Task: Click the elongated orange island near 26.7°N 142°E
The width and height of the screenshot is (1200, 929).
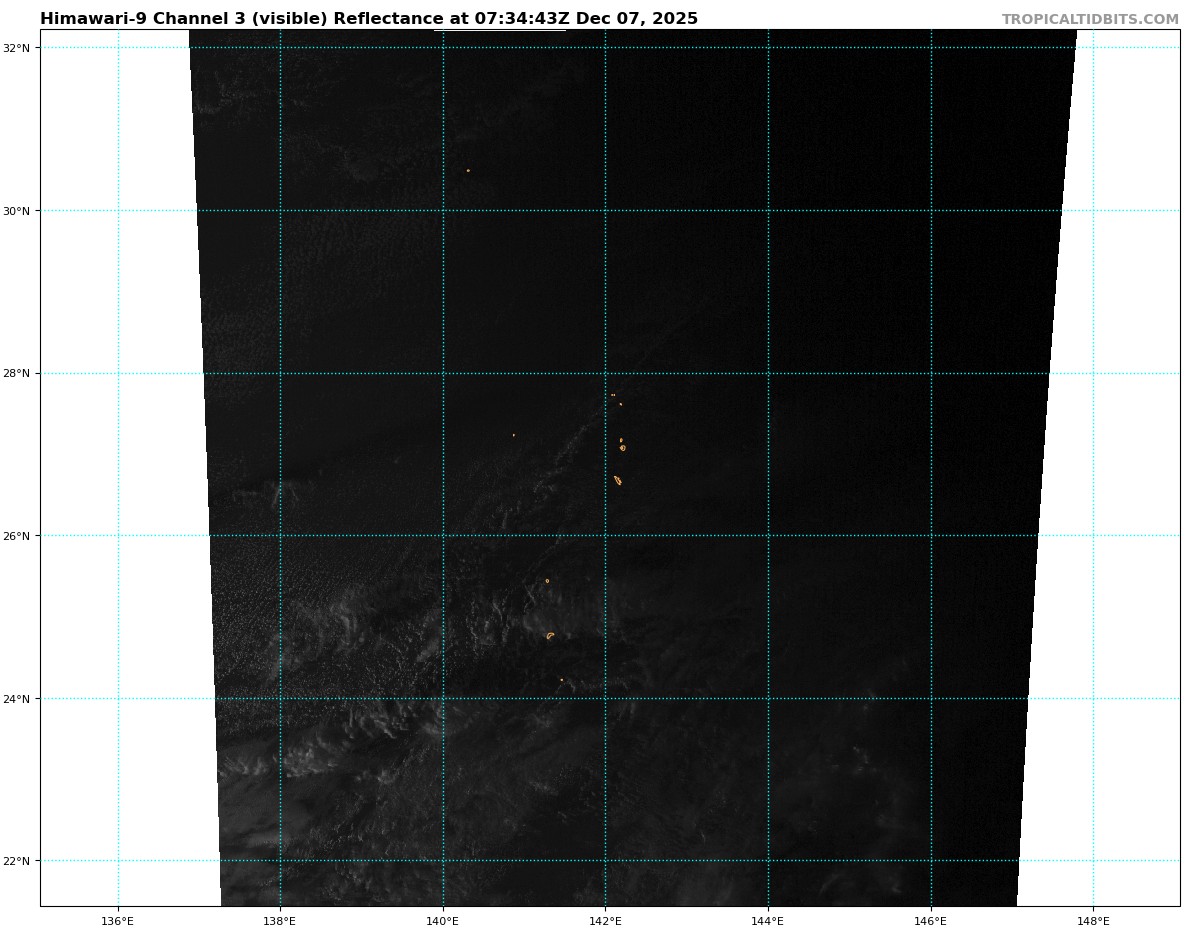Action: pos(618,480)
